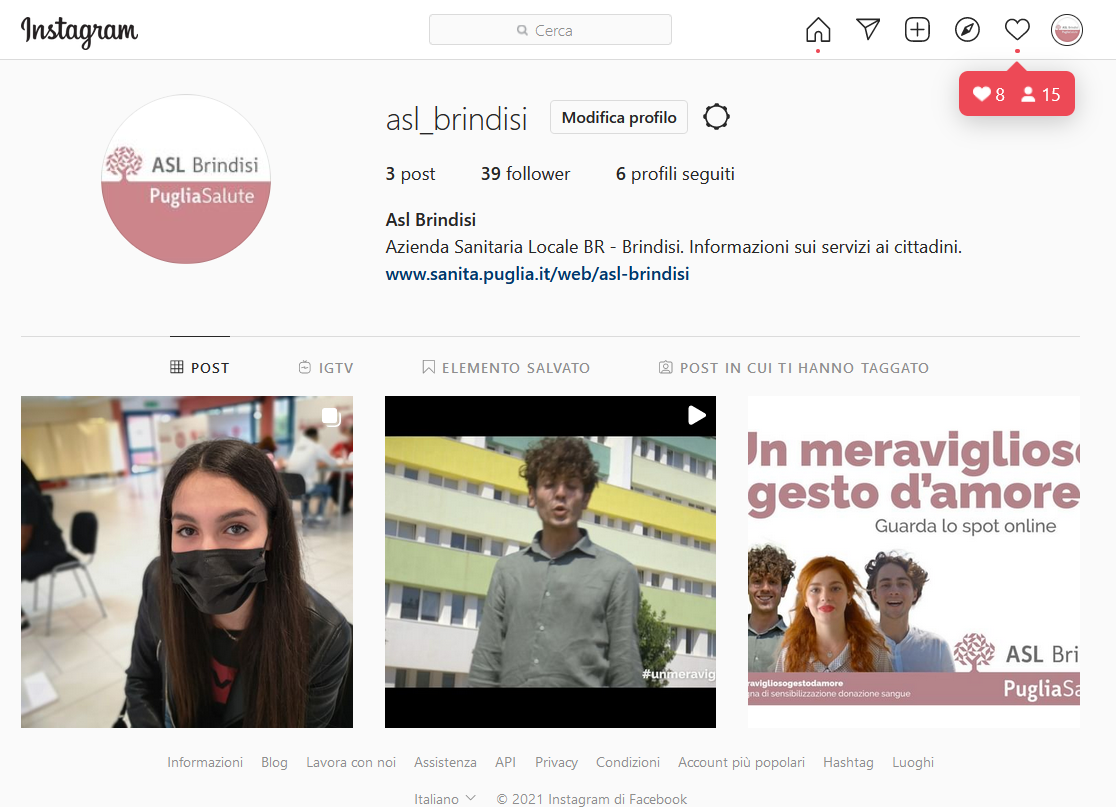This screenshot has width=1116, height=807.
Task: Click Modifica profilo button
Action: click(618, 117)
